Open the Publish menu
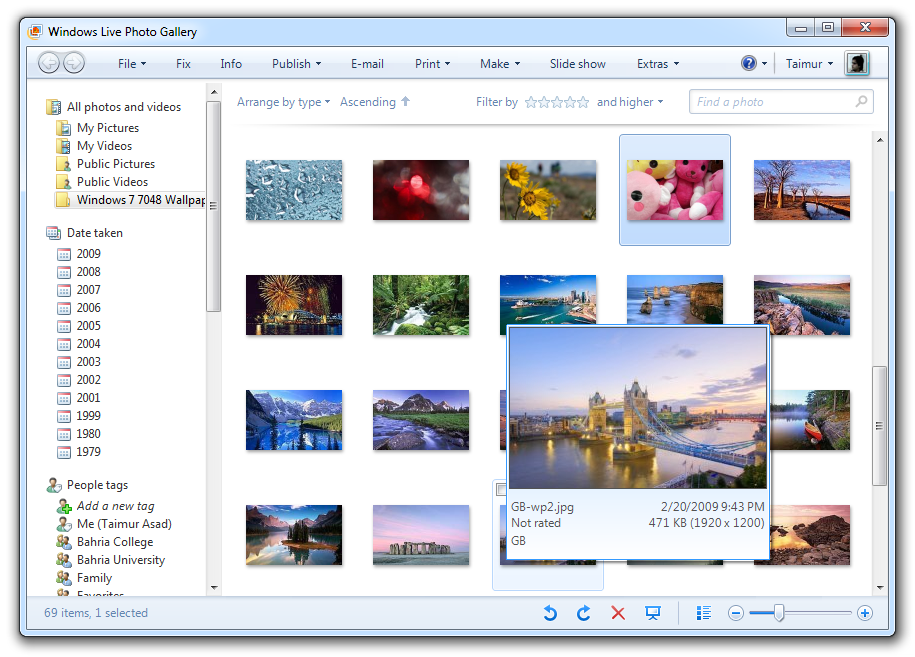The image size is (915, 657). coord(296,63)
